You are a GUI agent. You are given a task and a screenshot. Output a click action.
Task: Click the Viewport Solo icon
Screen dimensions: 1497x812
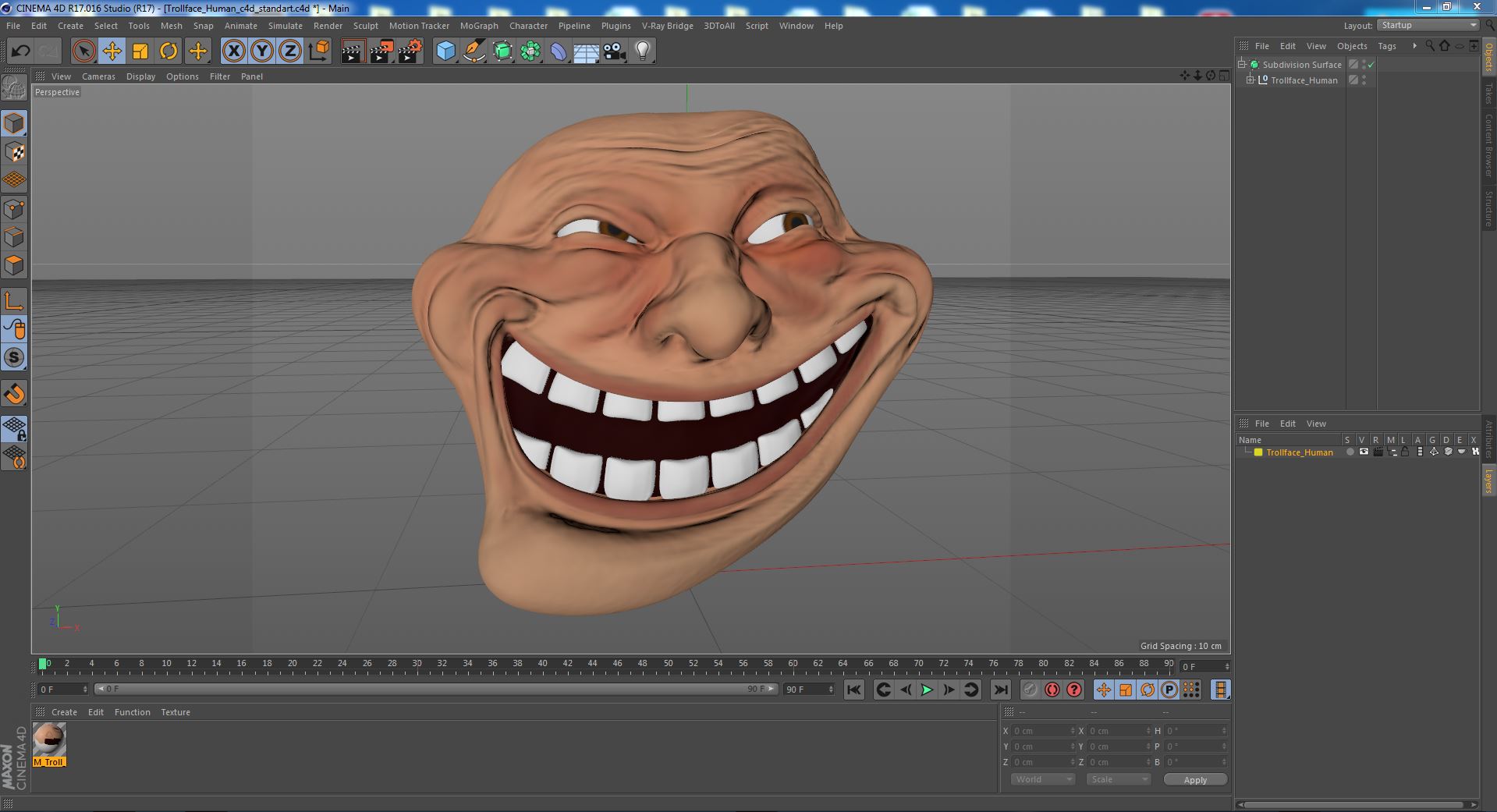[x=14, y=358]
